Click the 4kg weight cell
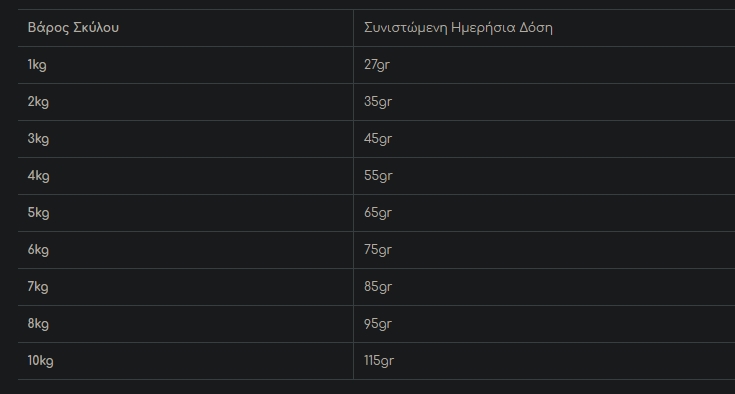Screen dimensions: 735x394 (186, 176)
